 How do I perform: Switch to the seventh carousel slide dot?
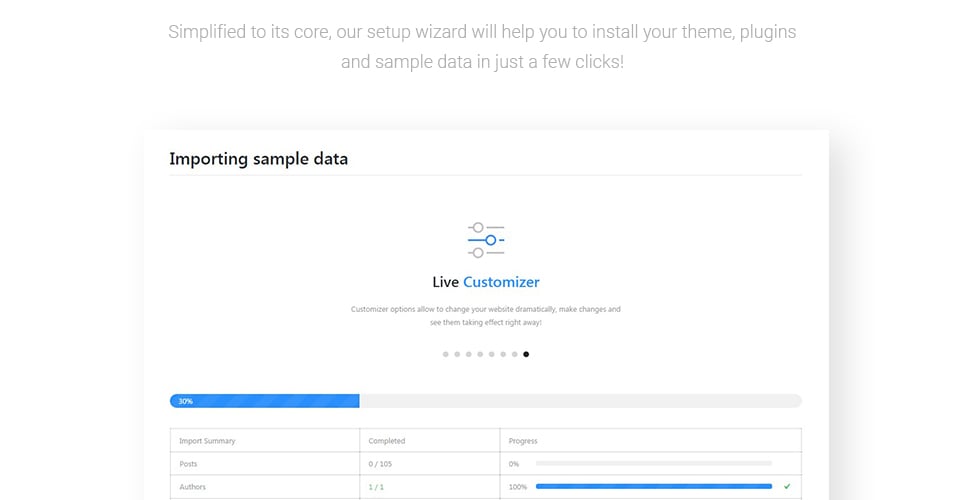point(515,354)
